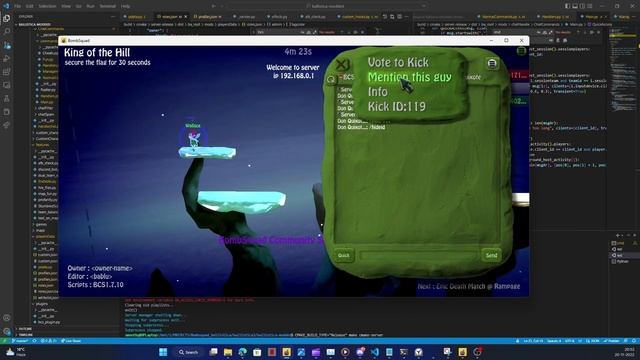Screen dimensions: 640x360
Task: Click the Windows Start button
Action: 163,352
